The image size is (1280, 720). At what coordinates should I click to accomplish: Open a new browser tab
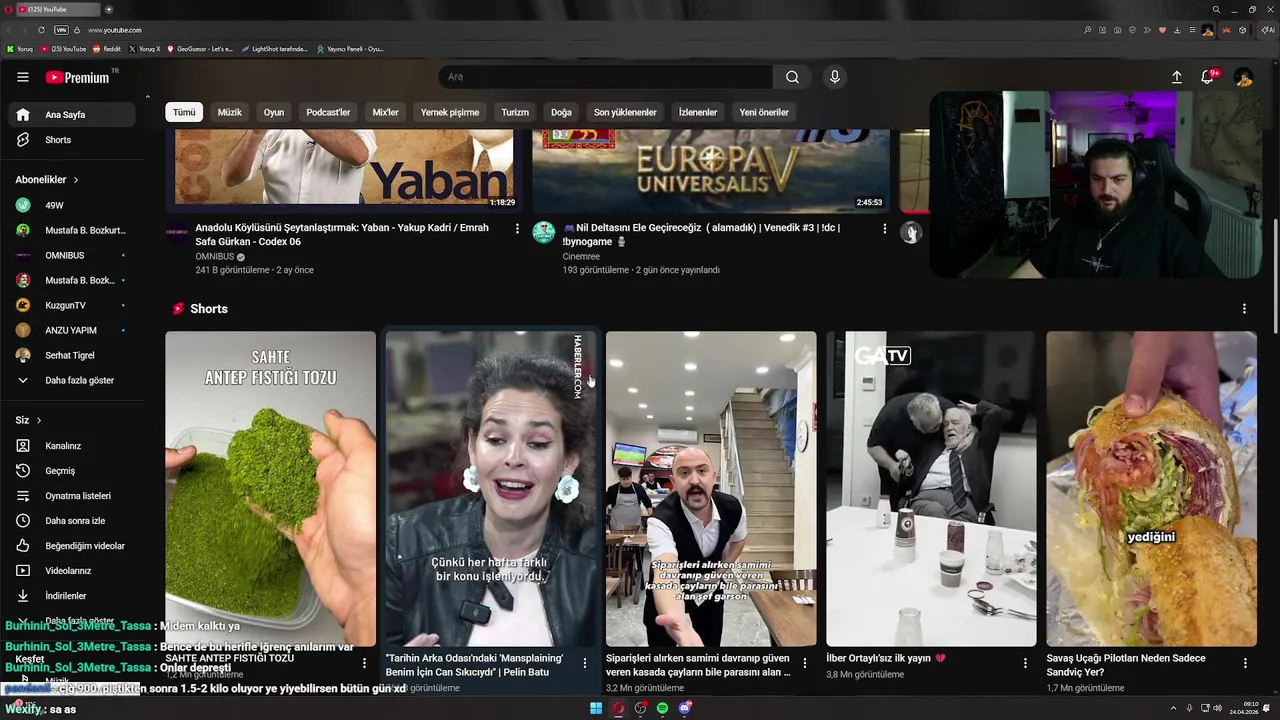[x=109, y=9]
